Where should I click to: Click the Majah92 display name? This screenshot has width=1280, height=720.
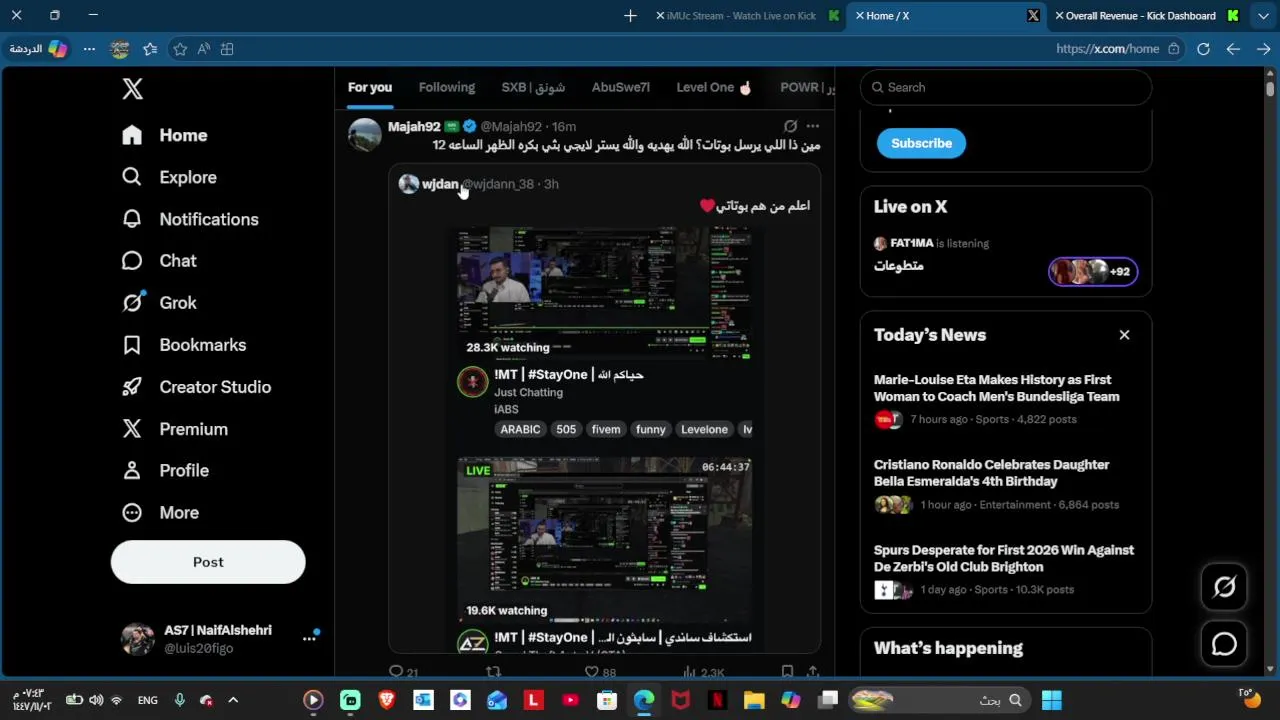[414, 127]
